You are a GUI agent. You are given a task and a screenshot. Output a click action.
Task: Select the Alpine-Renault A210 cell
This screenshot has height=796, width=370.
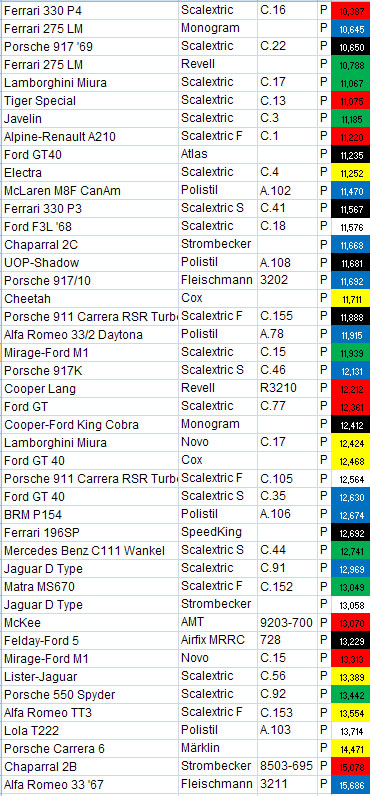[90, 137]
